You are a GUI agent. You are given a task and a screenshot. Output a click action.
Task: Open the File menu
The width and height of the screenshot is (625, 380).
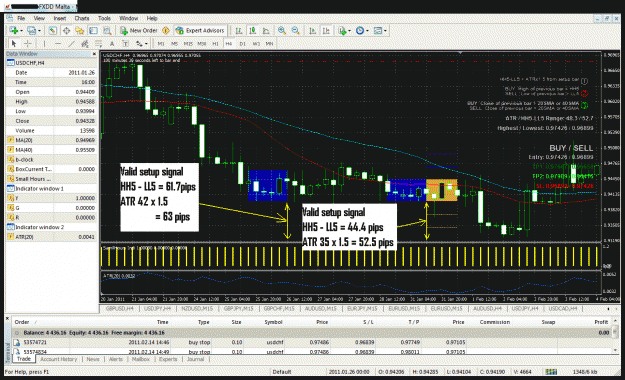point(21,18)
